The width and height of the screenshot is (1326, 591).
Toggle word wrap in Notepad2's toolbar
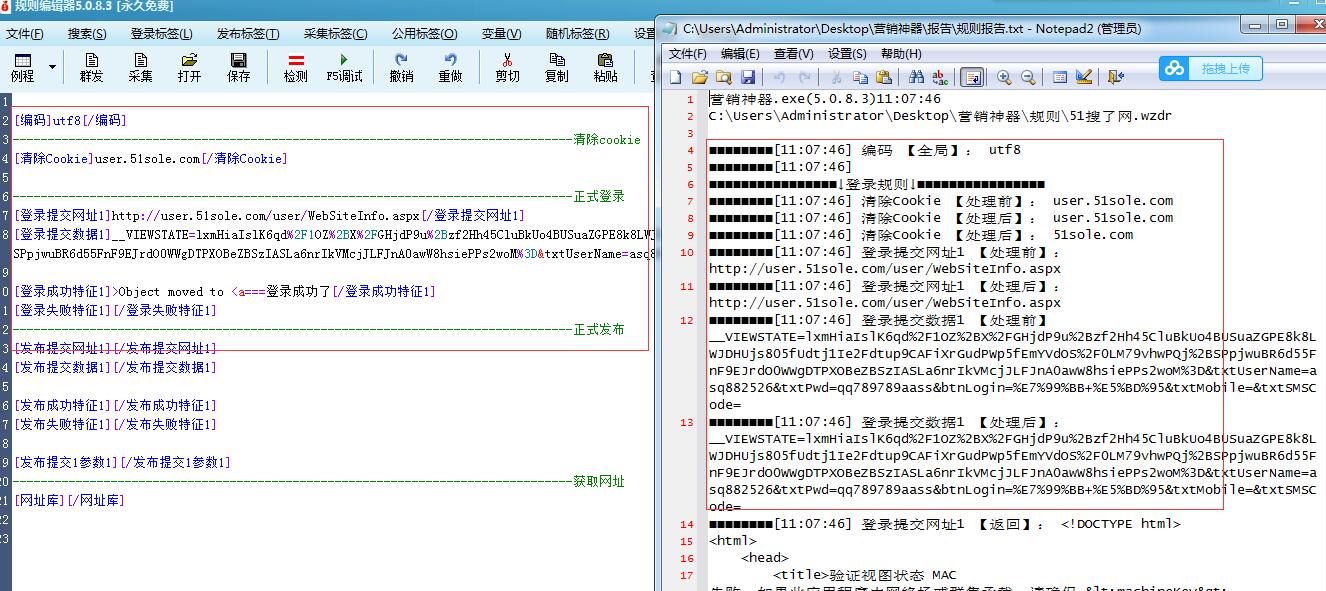pyautogui.click(x=972, y=77)
